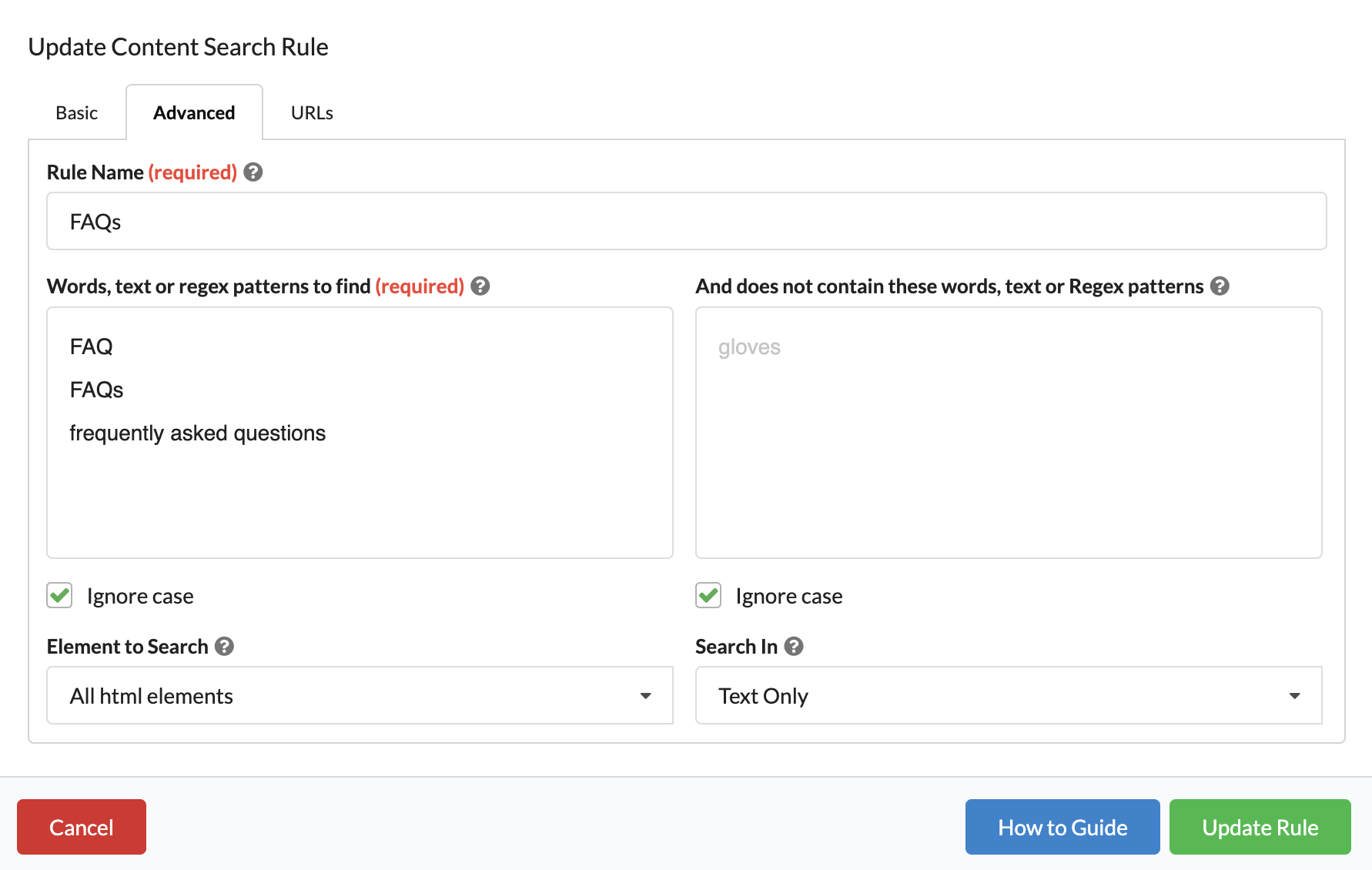1372x870 pixels.
Task: Click the arrow on the Element to Search select
Action: 646,696
